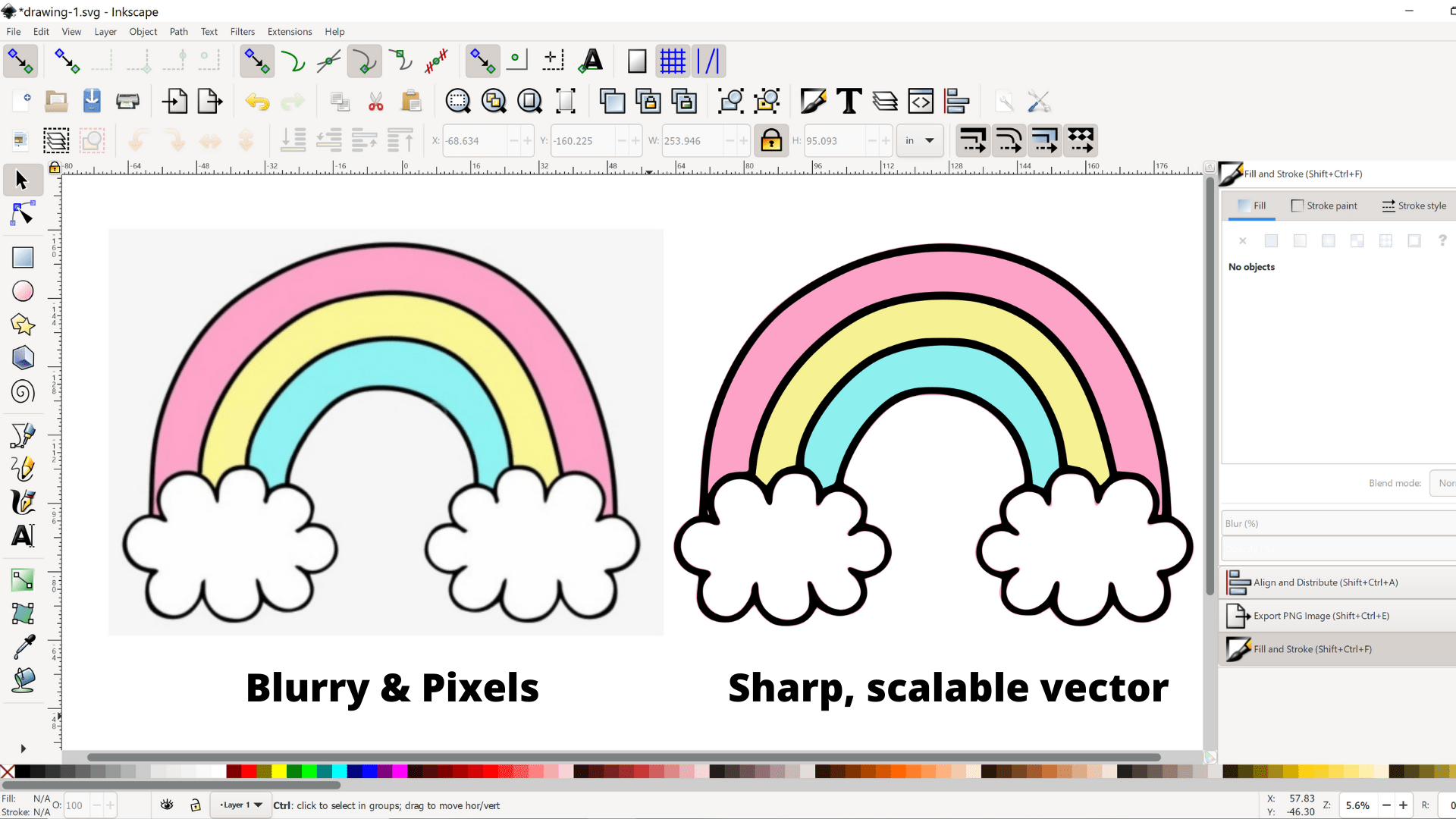
Task: Select the Dropper tool
Action: click(23, 646)
